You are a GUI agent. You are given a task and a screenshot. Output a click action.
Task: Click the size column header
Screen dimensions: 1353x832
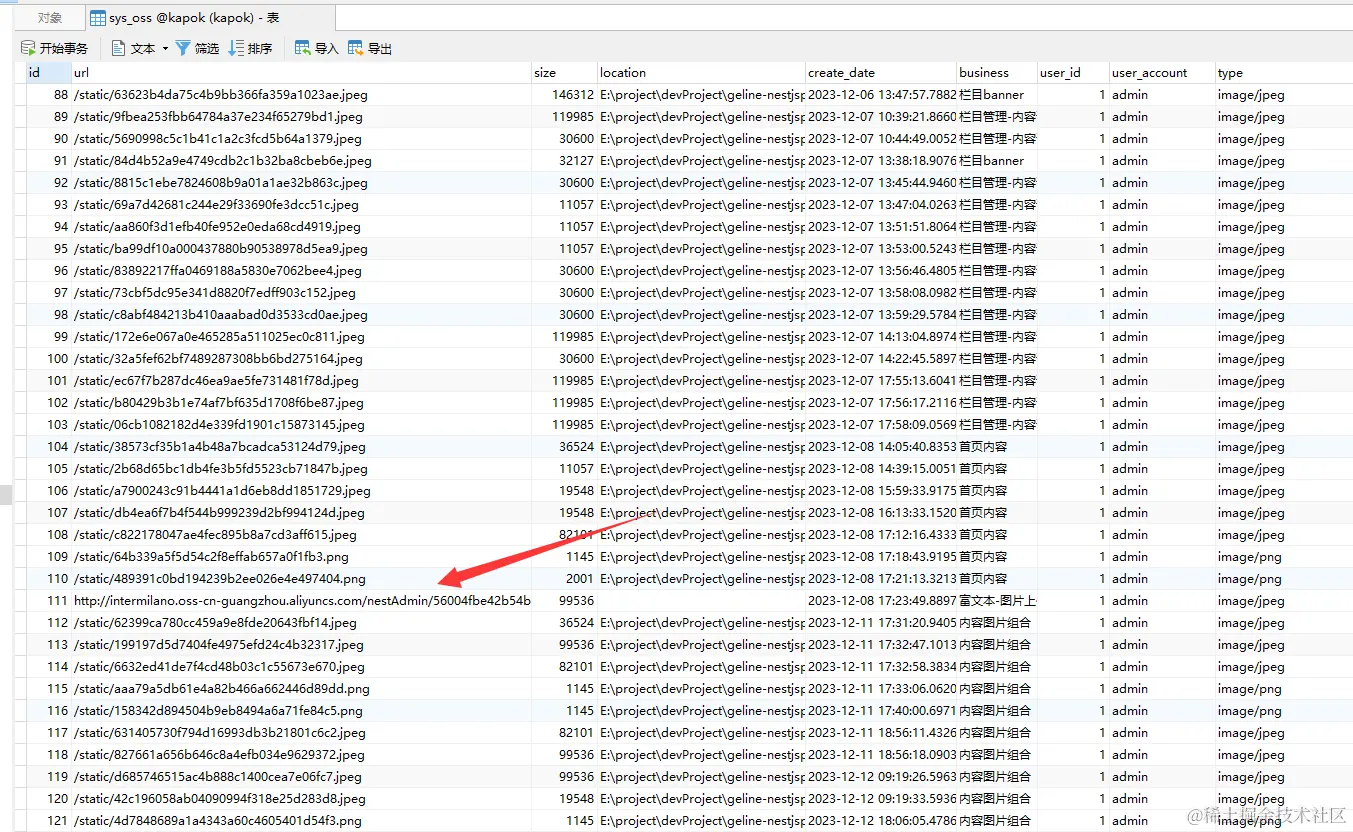[x=564, y=72]
